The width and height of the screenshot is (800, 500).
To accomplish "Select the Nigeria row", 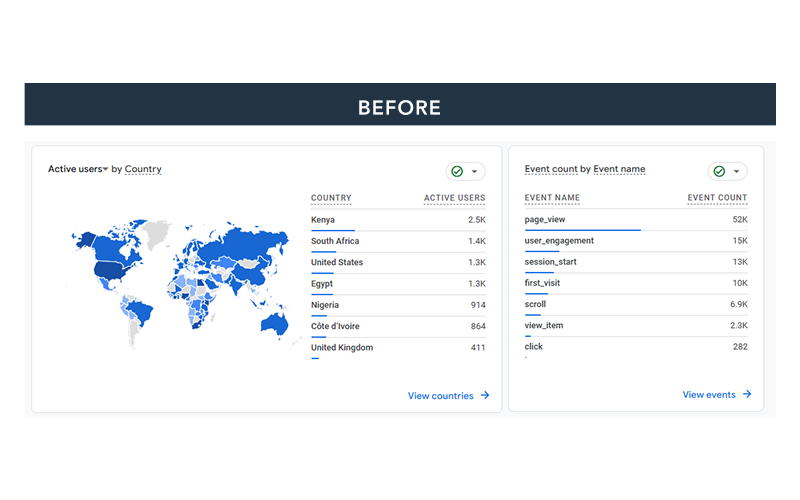I will 398,305.
